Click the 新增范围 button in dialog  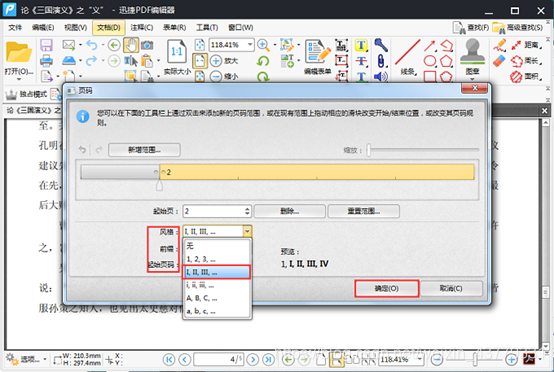144,150
